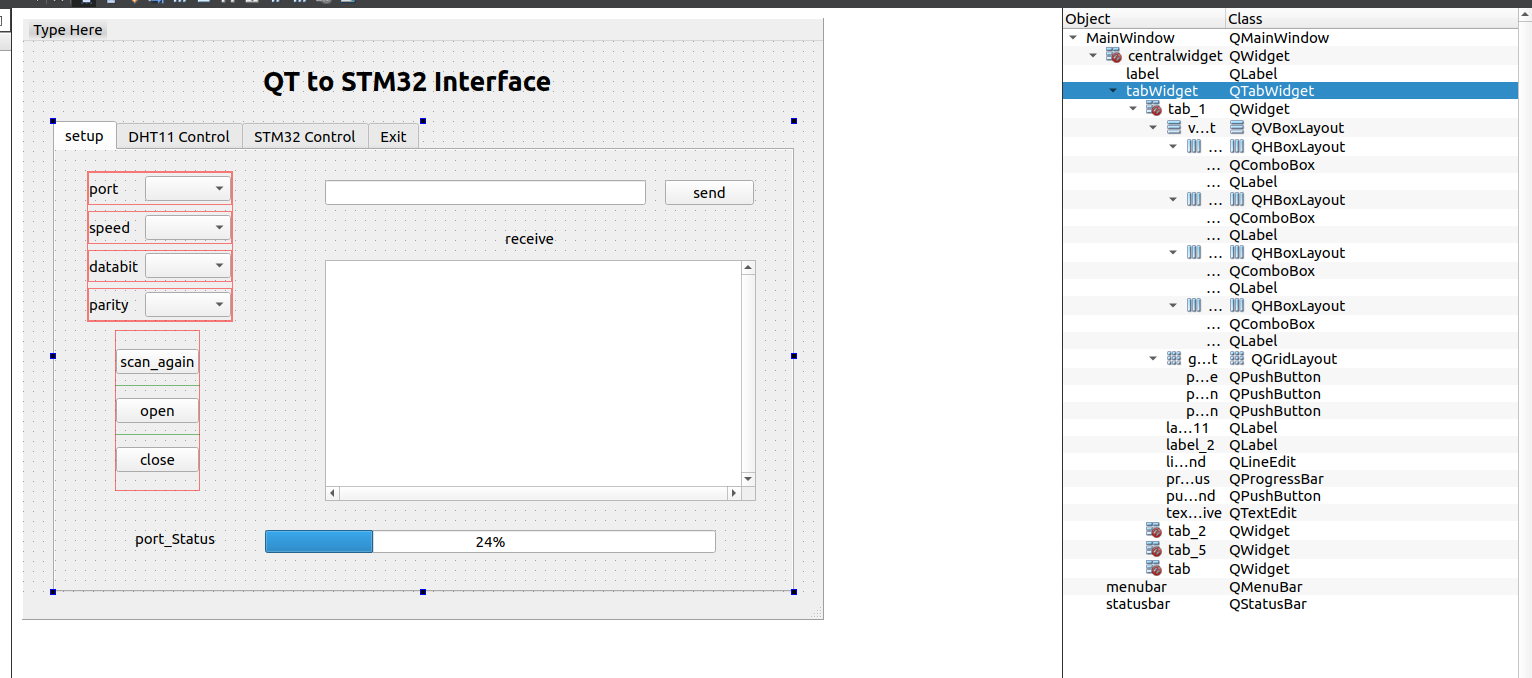Click the open button

(x=157, y=410)
